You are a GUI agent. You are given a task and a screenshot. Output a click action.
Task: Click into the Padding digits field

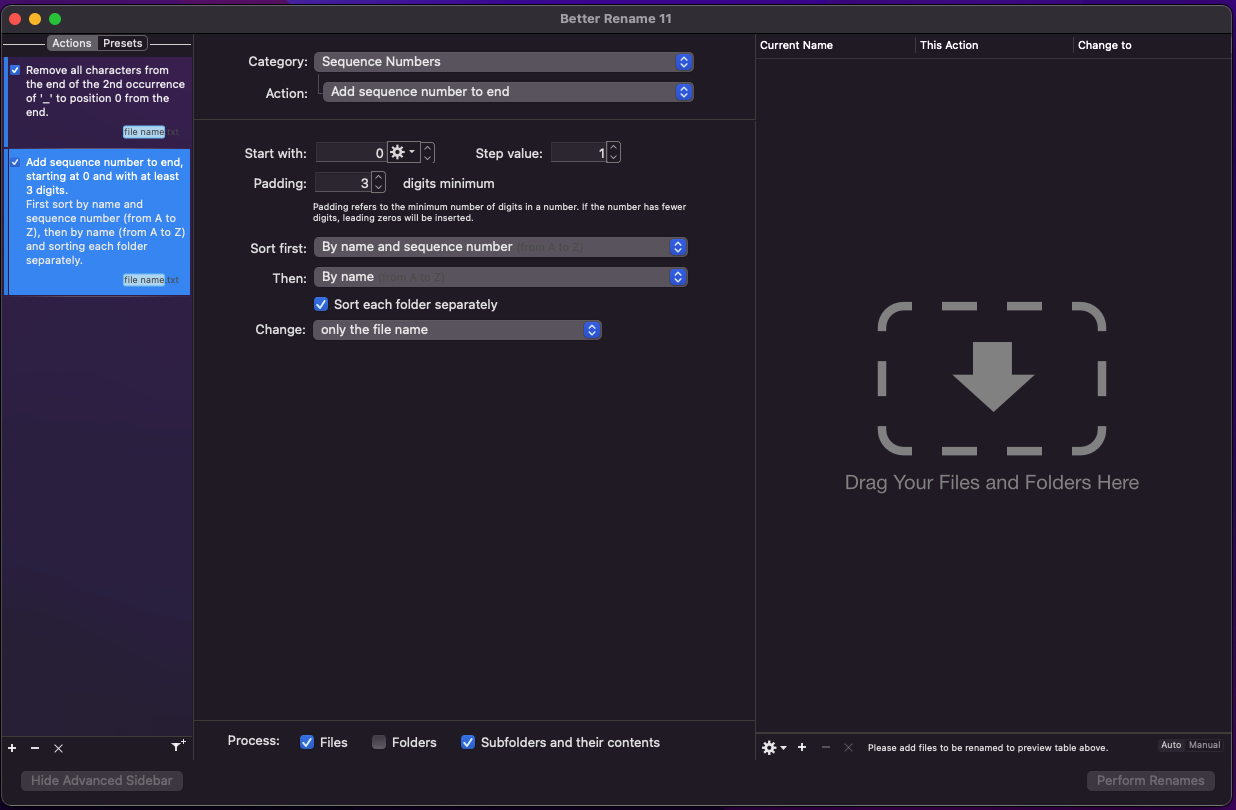point(343,183)
